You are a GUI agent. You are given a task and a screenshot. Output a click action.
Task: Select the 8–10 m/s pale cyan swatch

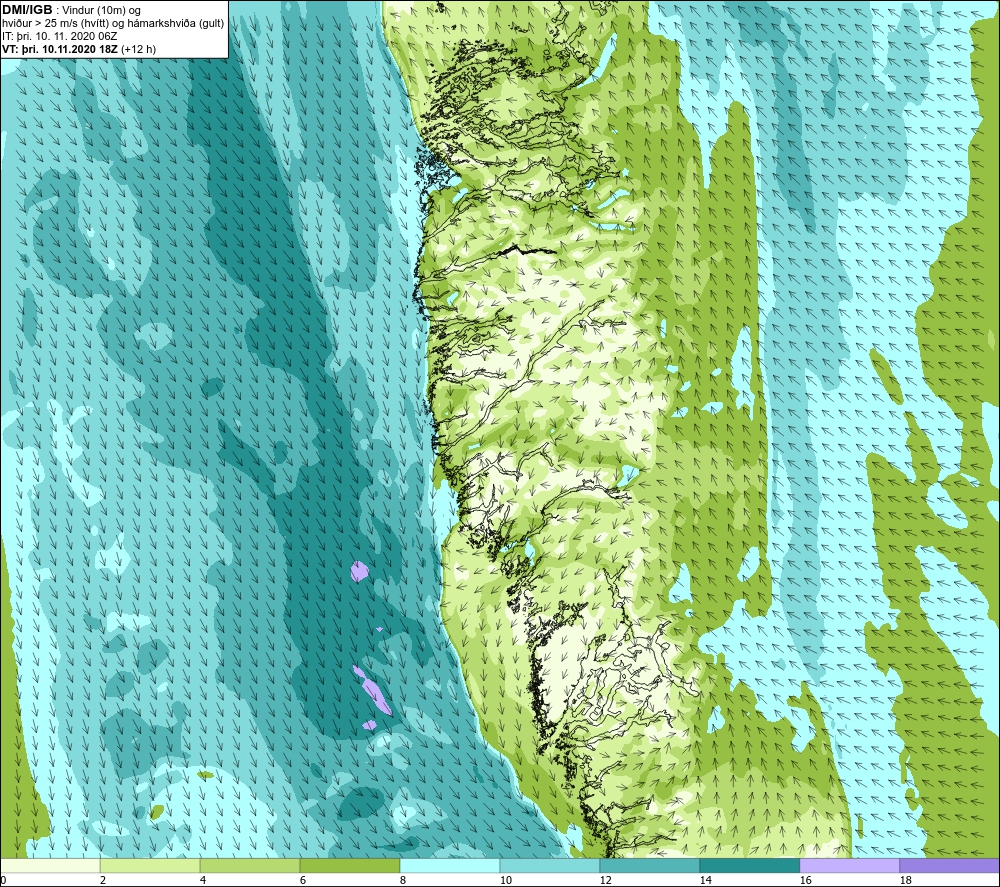tap(450, 866)
